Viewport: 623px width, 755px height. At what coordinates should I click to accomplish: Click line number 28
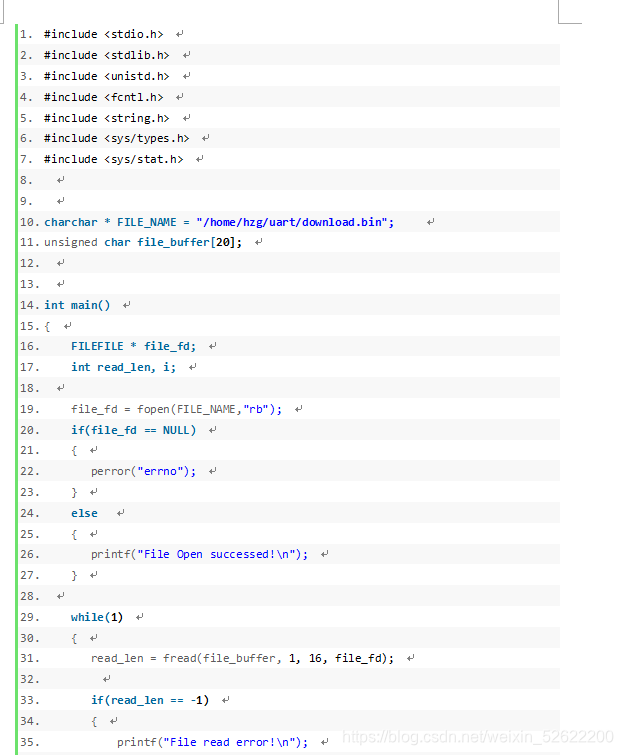click(29, 597)
